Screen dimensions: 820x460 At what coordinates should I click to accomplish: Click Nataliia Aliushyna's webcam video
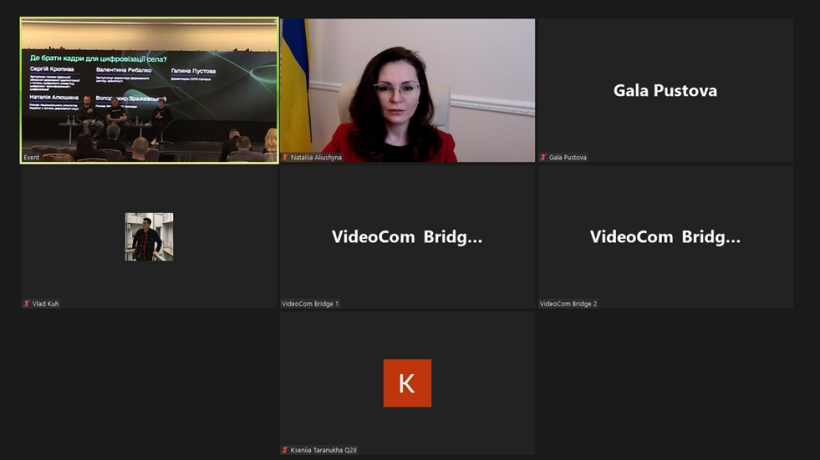point(407,90)
